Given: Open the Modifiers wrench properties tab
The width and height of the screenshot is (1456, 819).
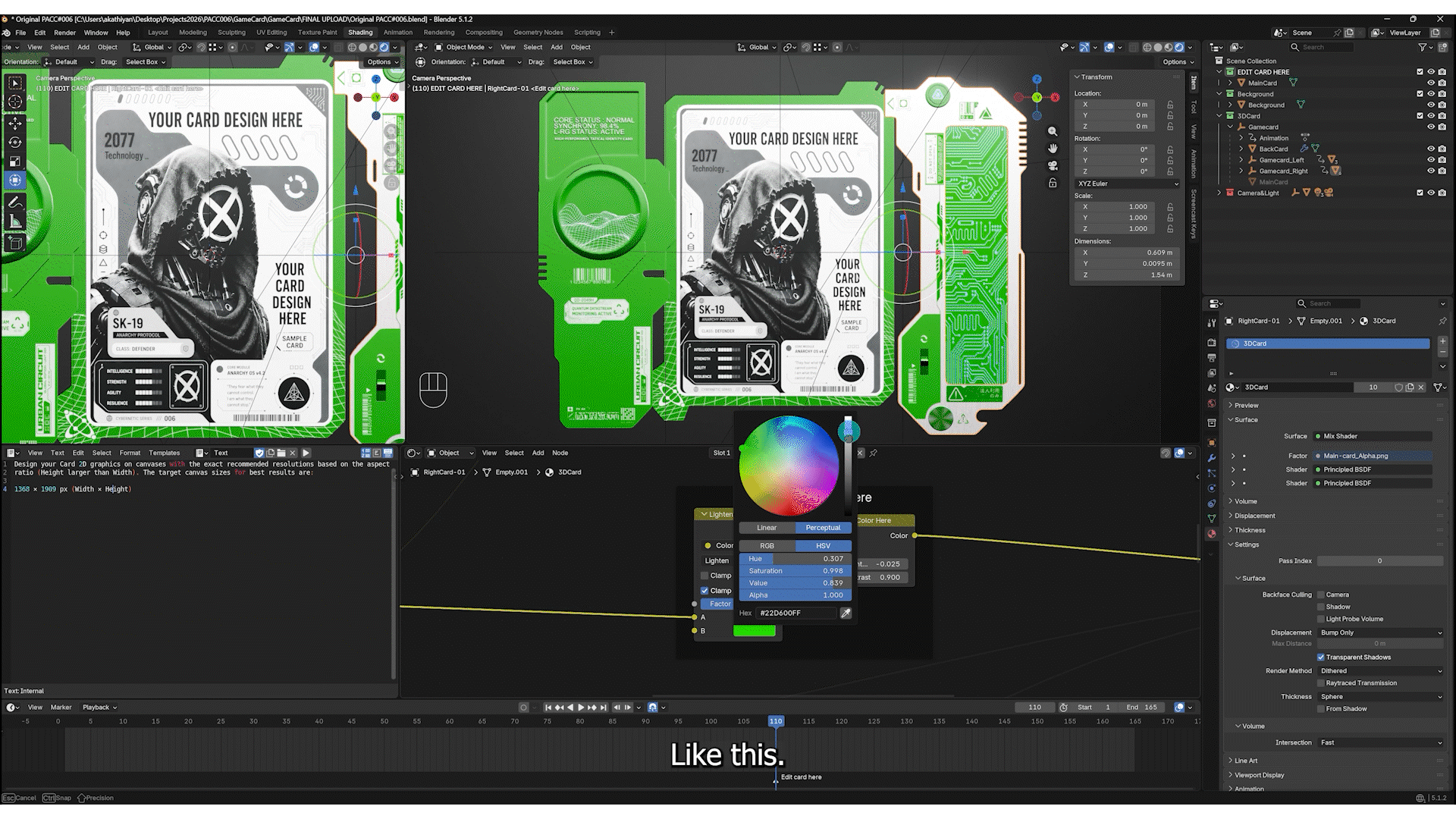Looking at the screenshot, I should pyautogui.click(x=1212, y=458).
